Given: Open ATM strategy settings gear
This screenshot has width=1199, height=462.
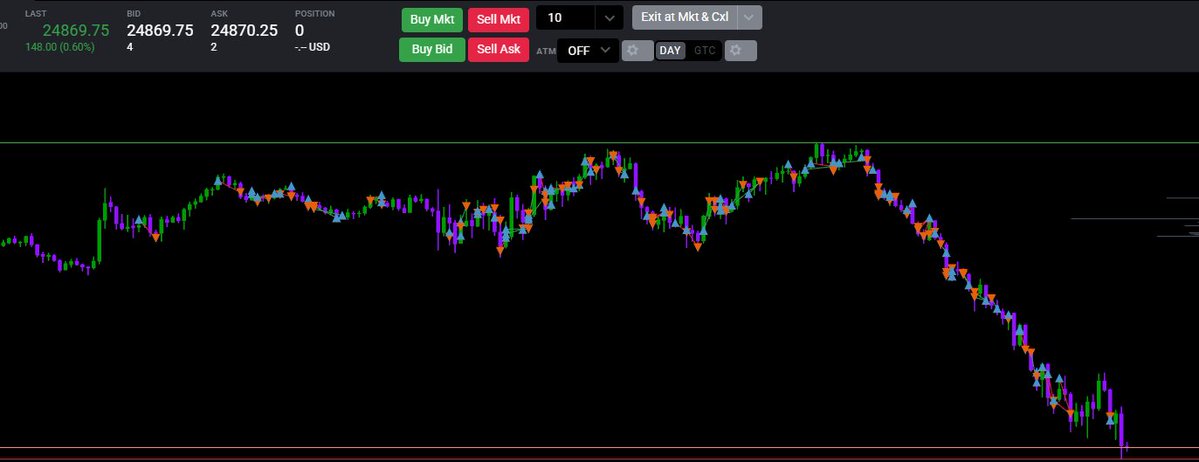Looking at the screenshot, I should pyautogui.click(x=637, y=50).
